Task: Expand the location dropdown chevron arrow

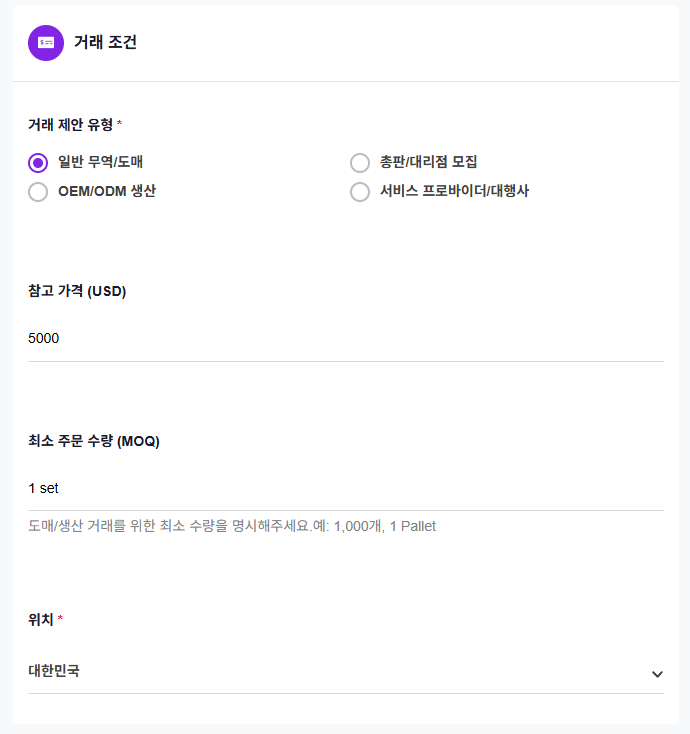Action: click(x=657, y=674)
